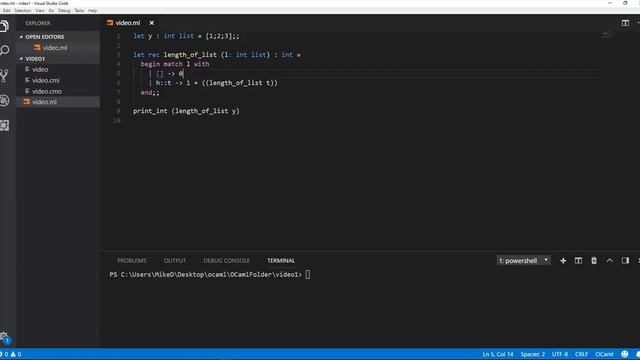Switch to the Problems panel tab

point(132,260)
